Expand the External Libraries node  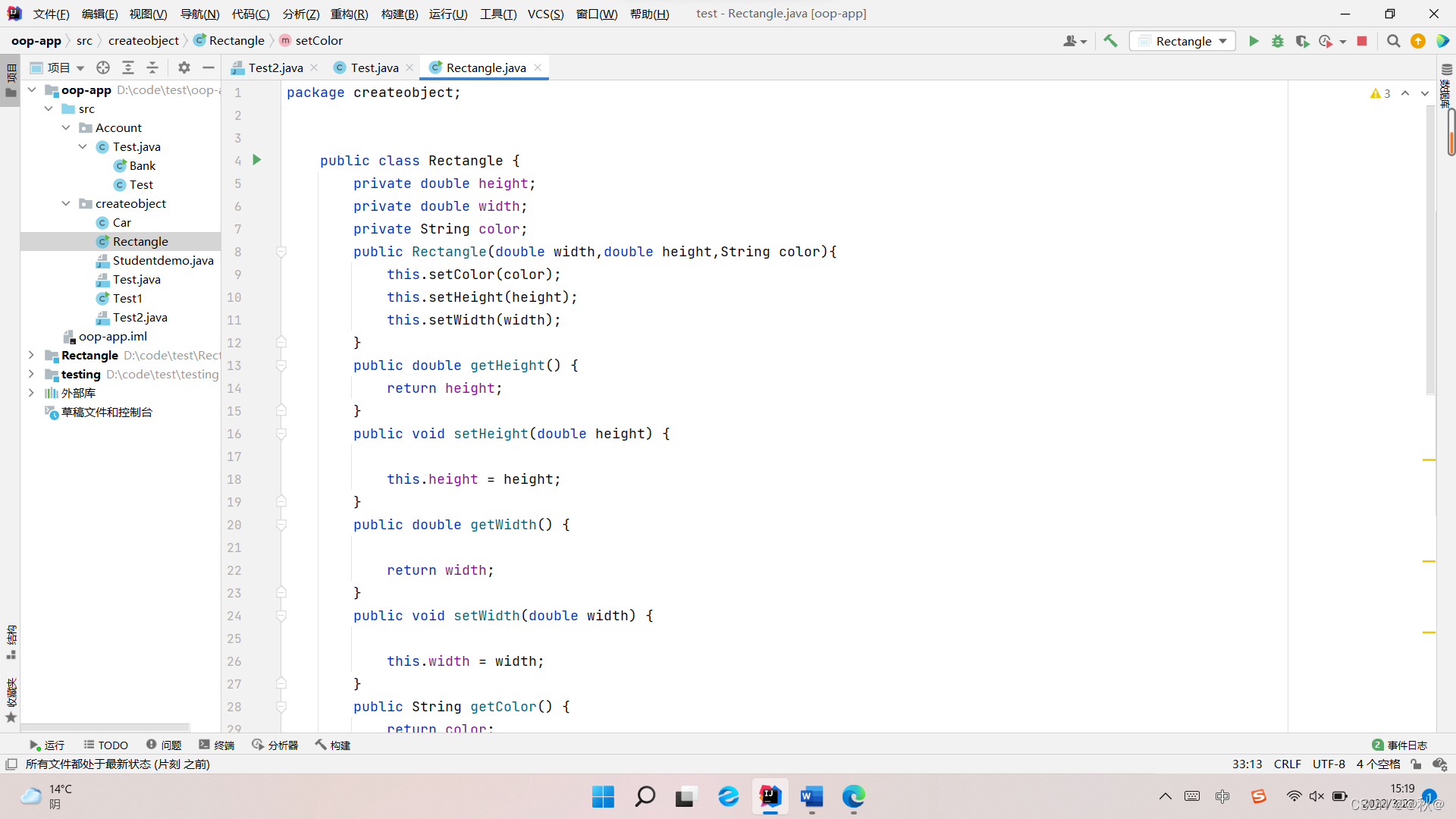[31, 394]
